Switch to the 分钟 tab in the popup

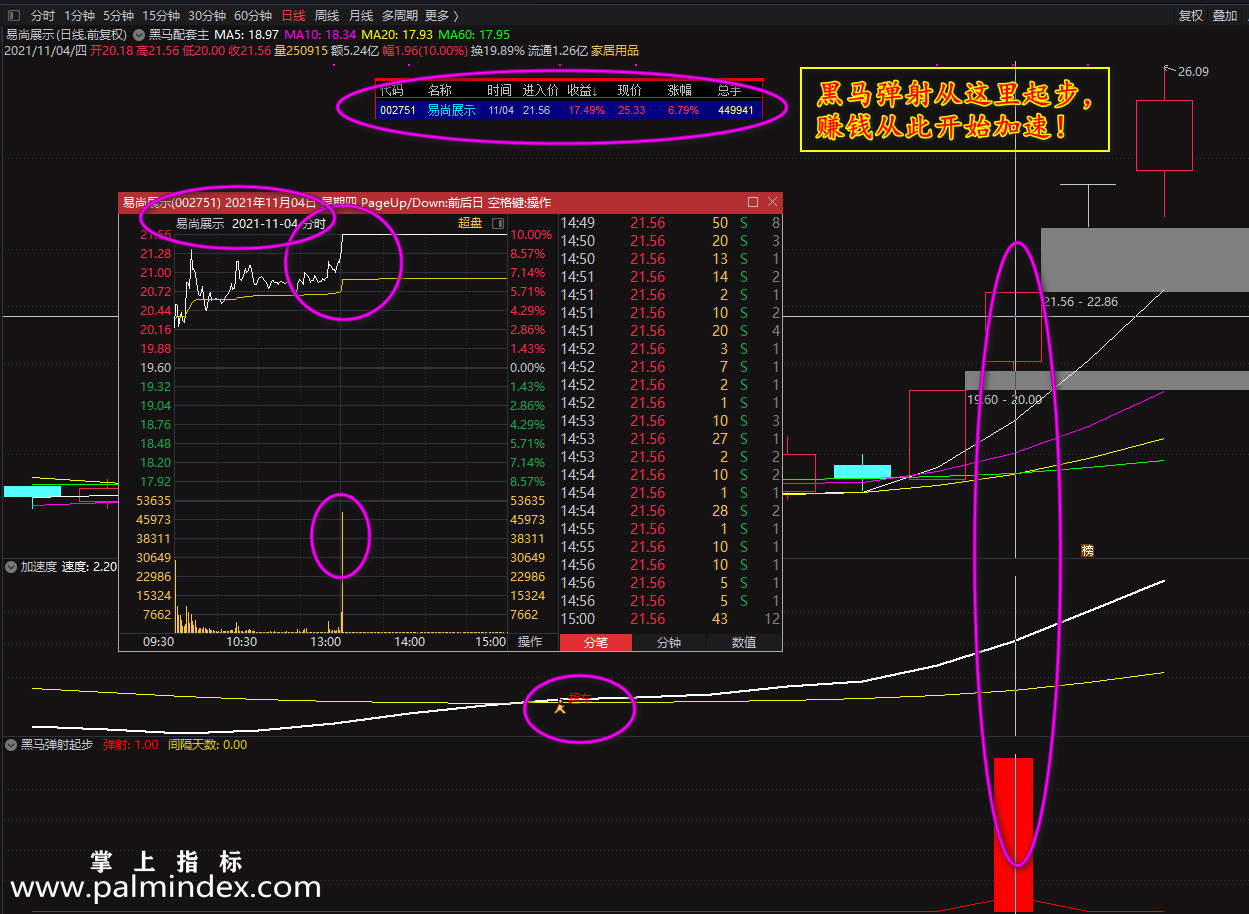pyautogui.click(x=669, y=642)
